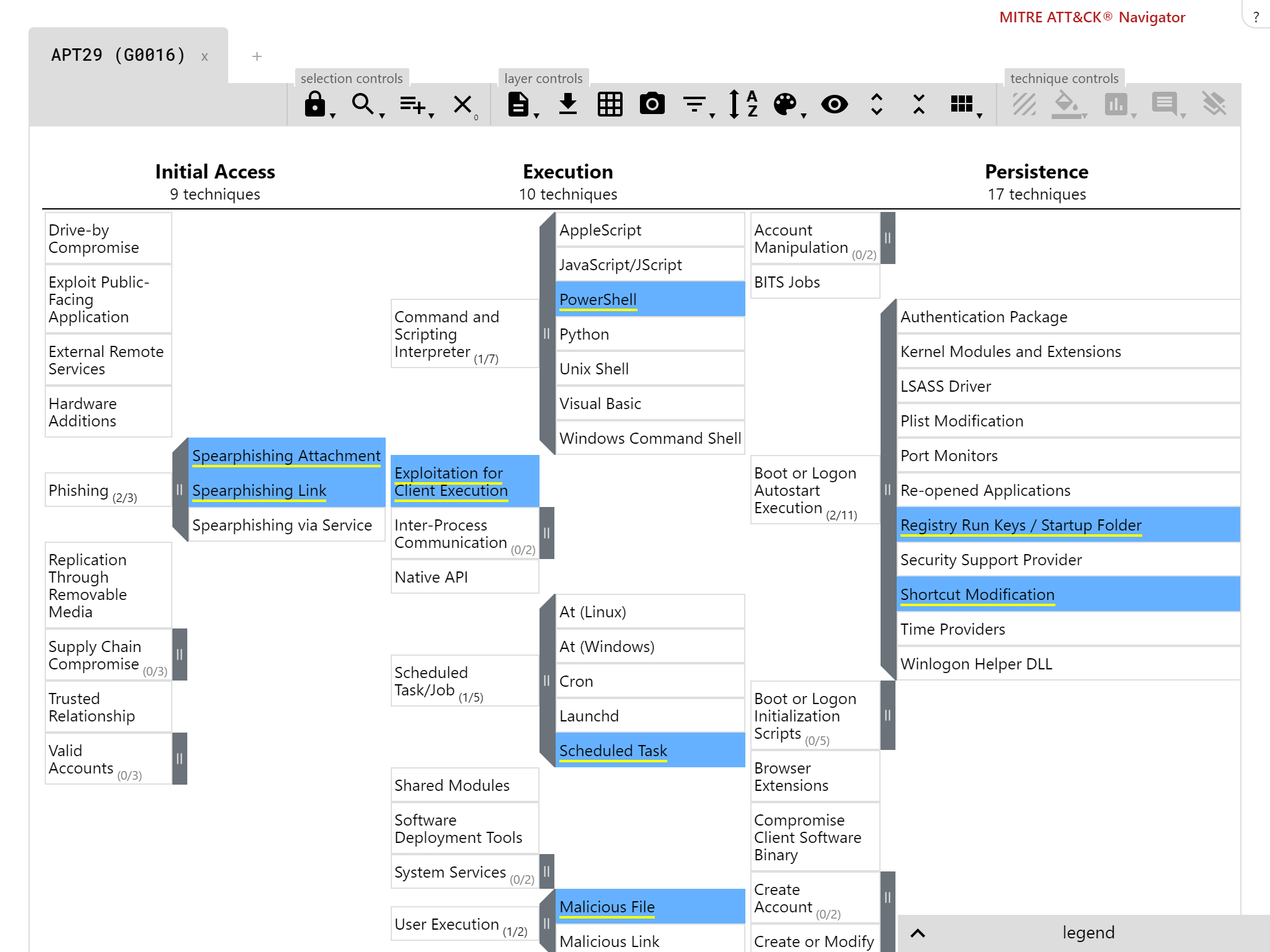
Task: Expand Boot or Logon Initialization Scripts handle
Action: (888, 715)
